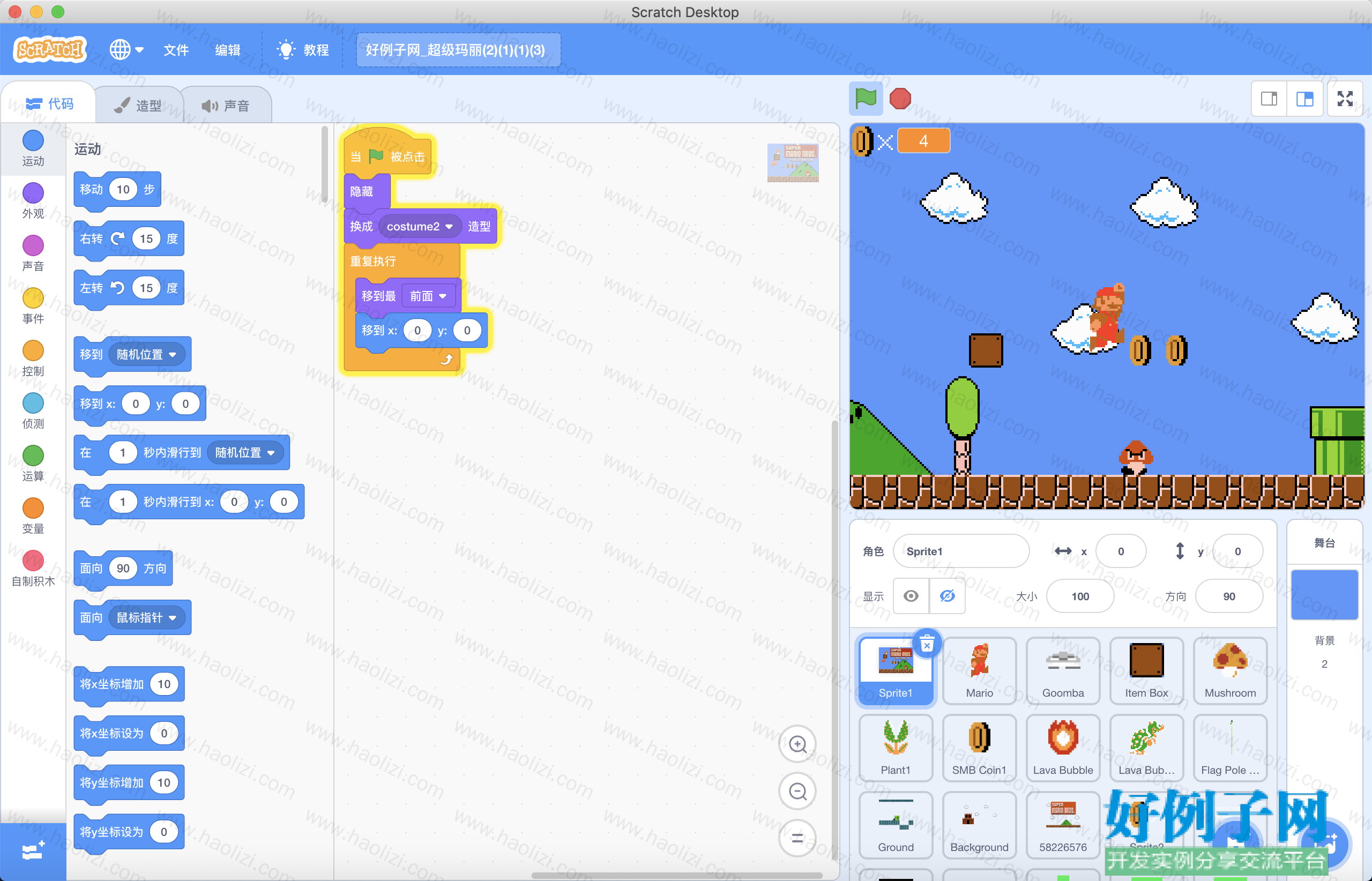The height and width of the screenshot is (881, 1372).
Task: Zoom in the code workspace
Action: click(797, 744)
